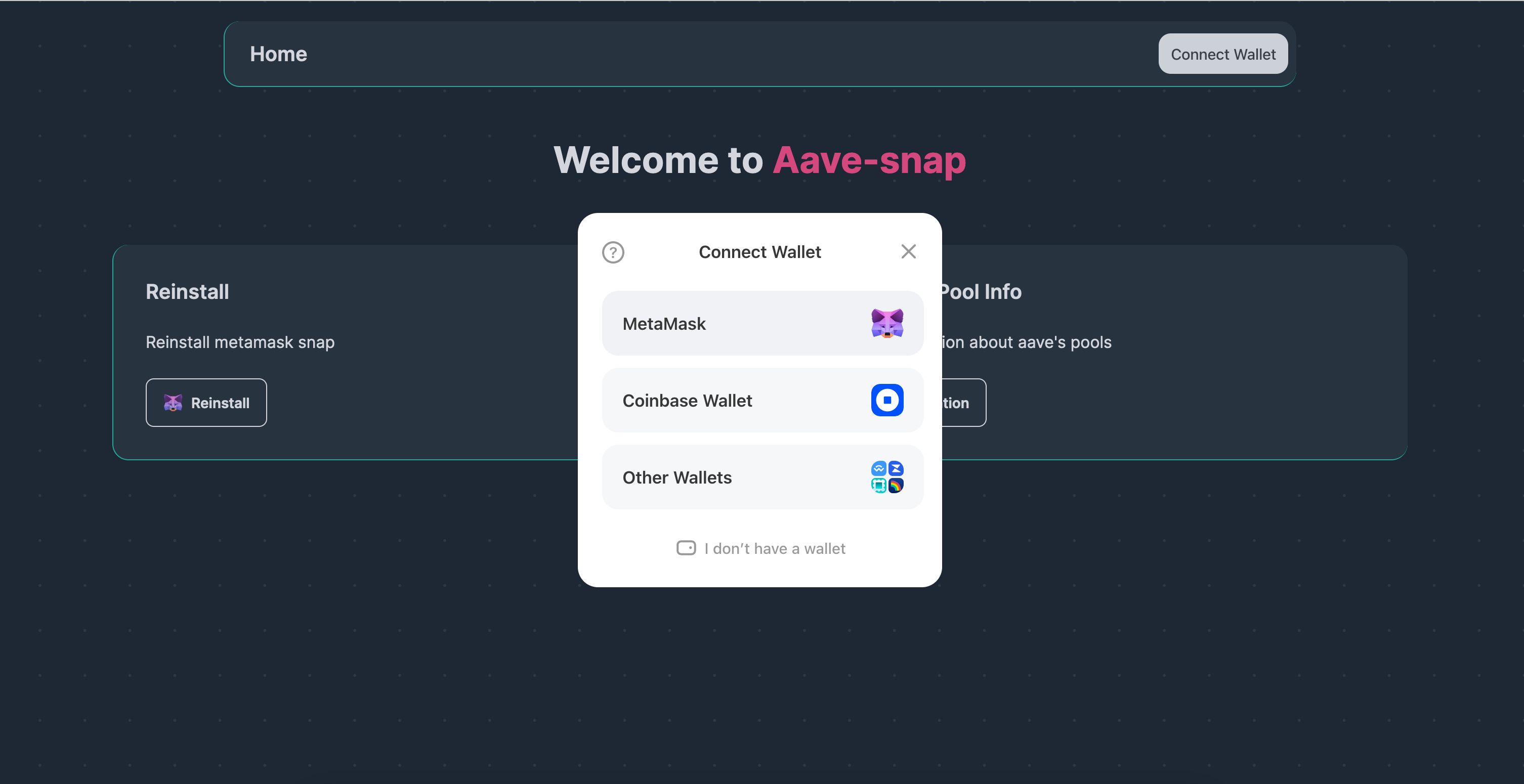Click the Connect Wallet button in the header
Viewport: 1524px width, 784px height.
click(1223, 54)
